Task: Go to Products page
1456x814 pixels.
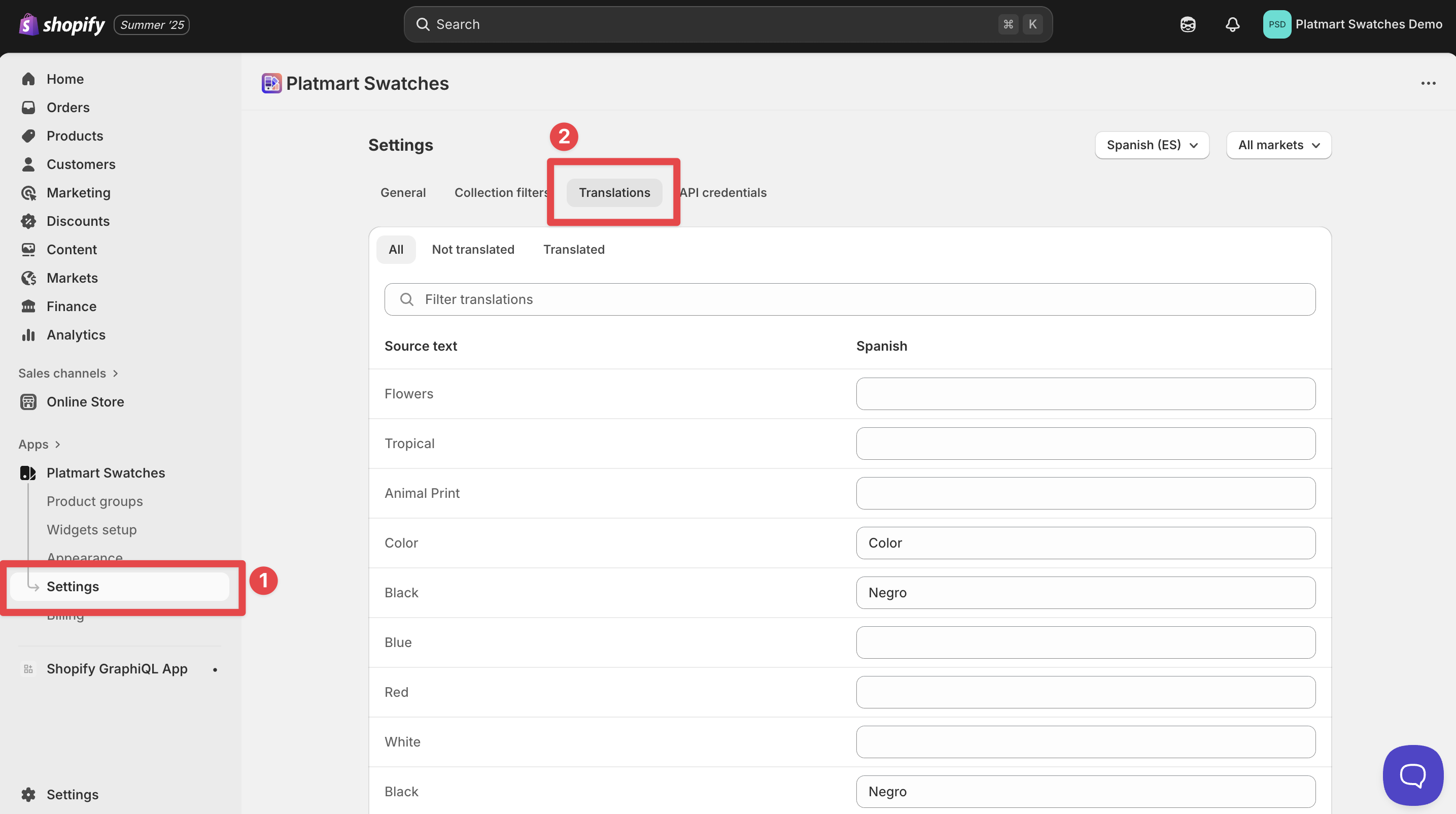Action: pos(75,135)
